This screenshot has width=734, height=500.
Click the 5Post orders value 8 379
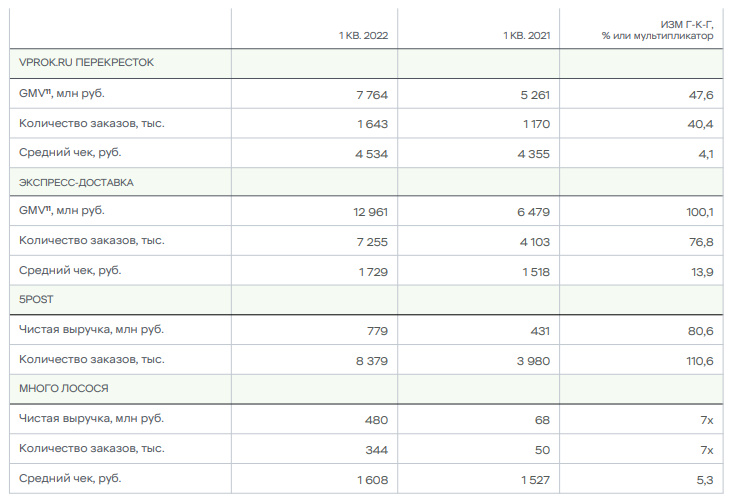click(x=370, y=360)
